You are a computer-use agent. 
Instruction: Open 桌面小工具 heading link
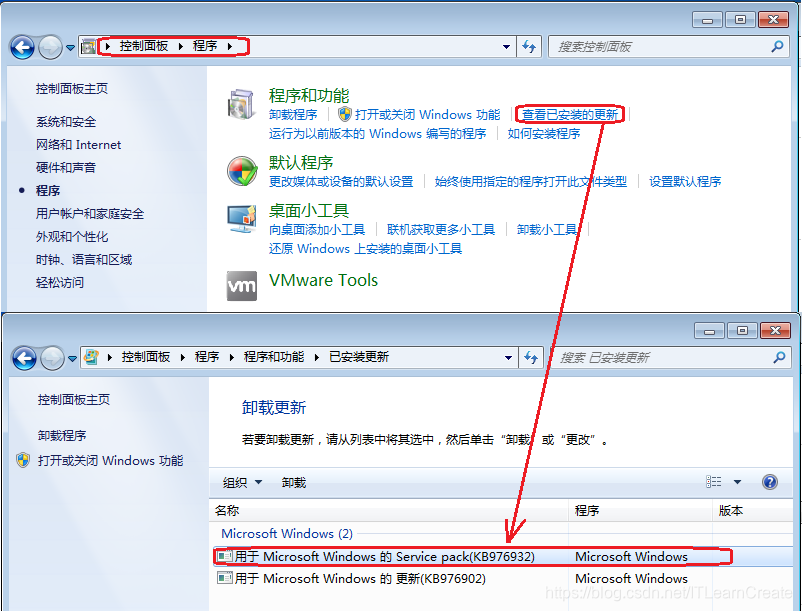coord(309,210)
